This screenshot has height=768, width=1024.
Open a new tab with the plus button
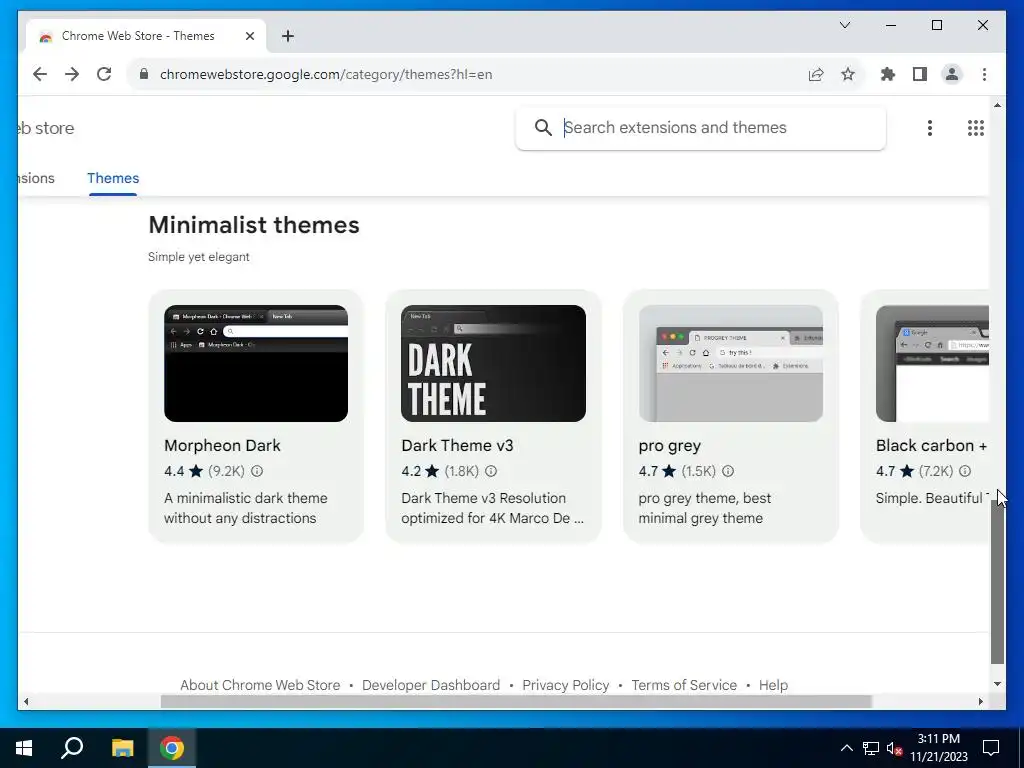click(x=288, y=36)
